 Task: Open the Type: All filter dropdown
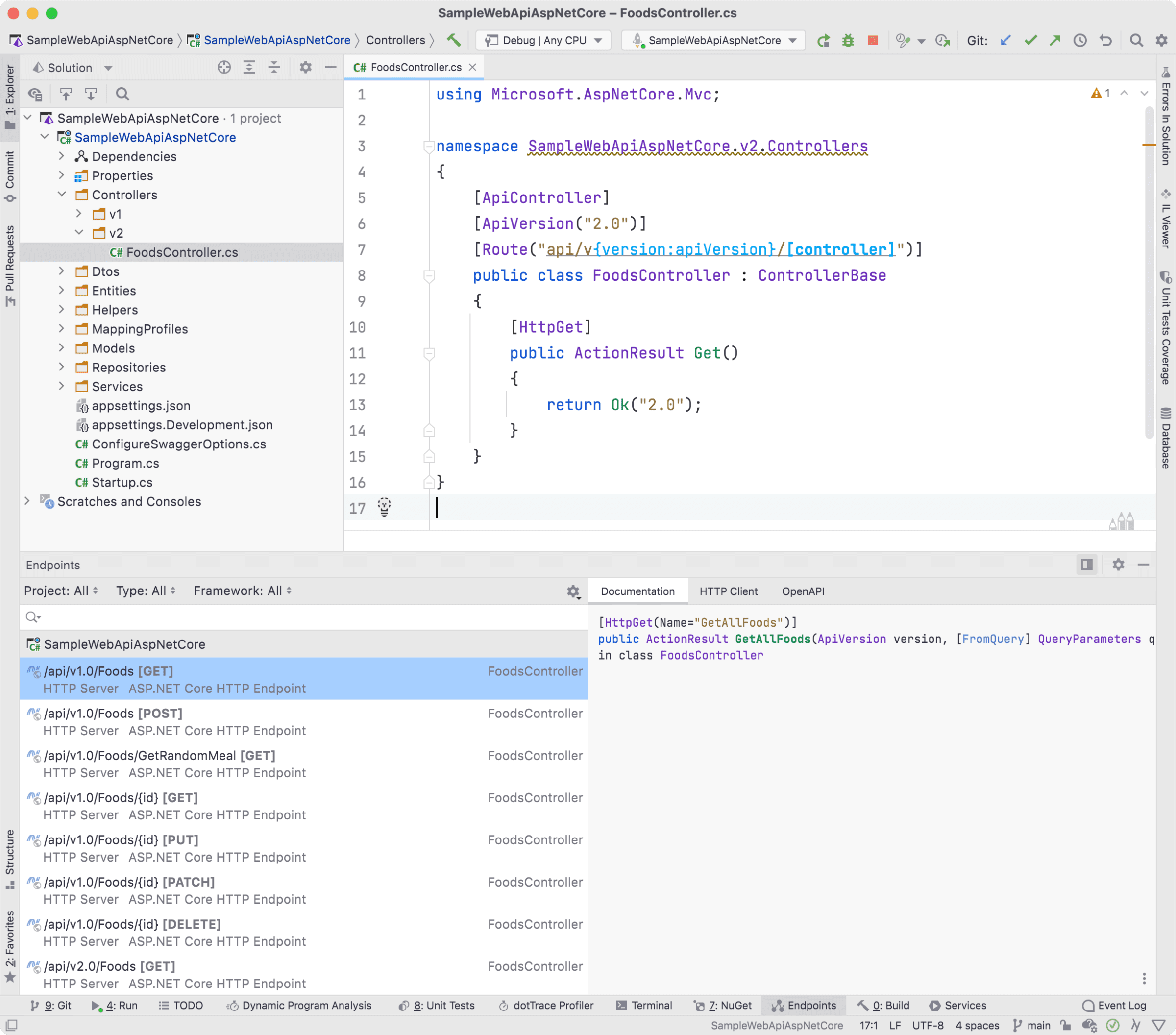click(x=146, y=591)
